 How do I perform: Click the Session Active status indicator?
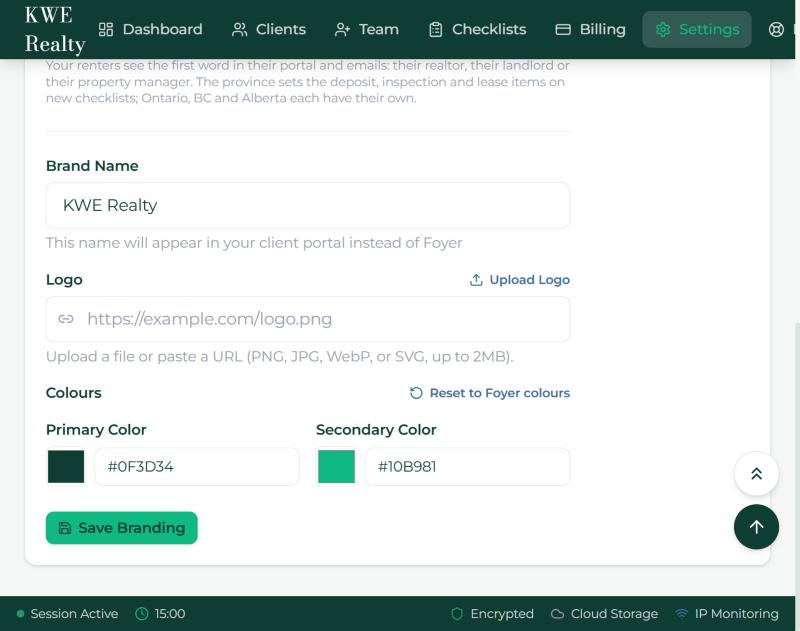(67, 614)
